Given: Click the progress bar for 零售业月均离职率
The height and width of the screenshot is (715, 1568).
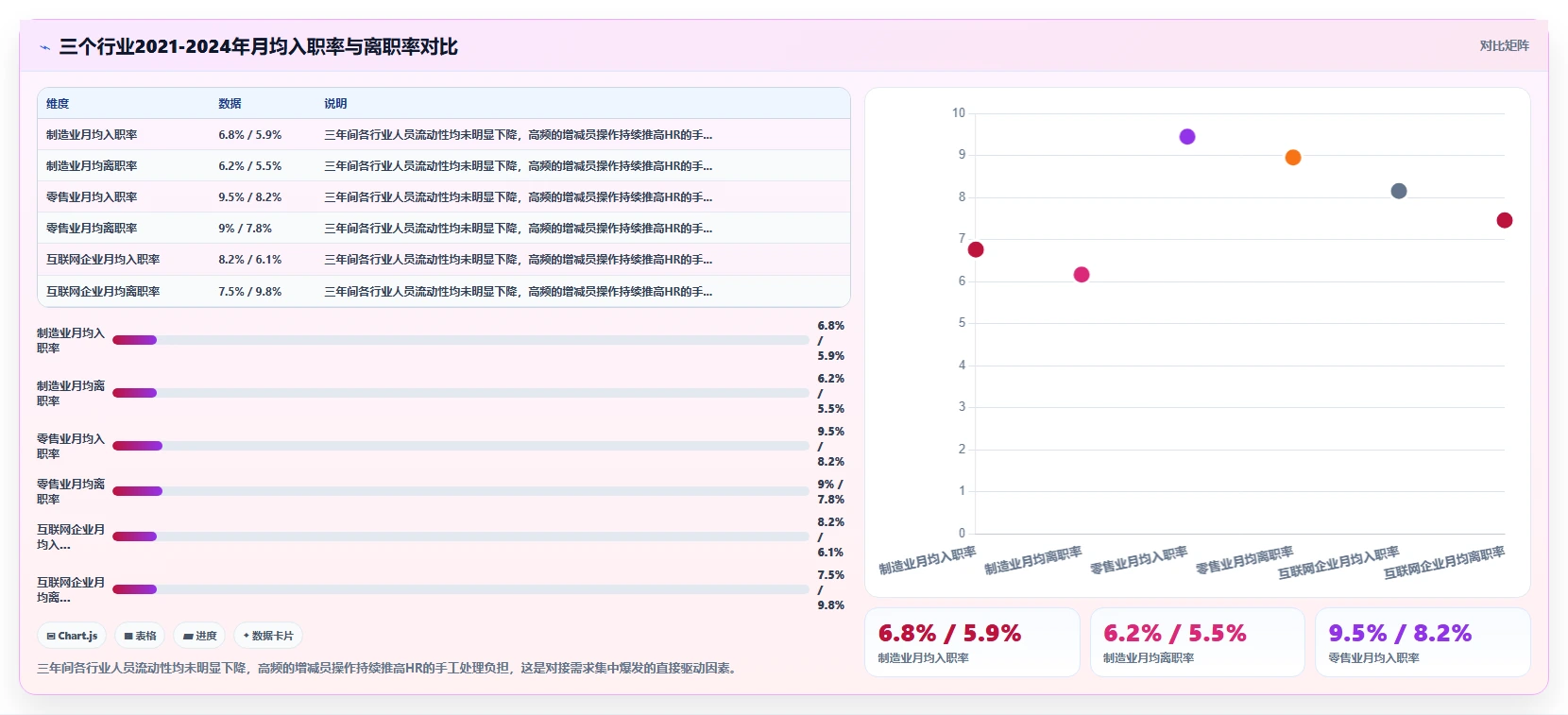Looking at the screenshot, I should [x=461, y=491].
